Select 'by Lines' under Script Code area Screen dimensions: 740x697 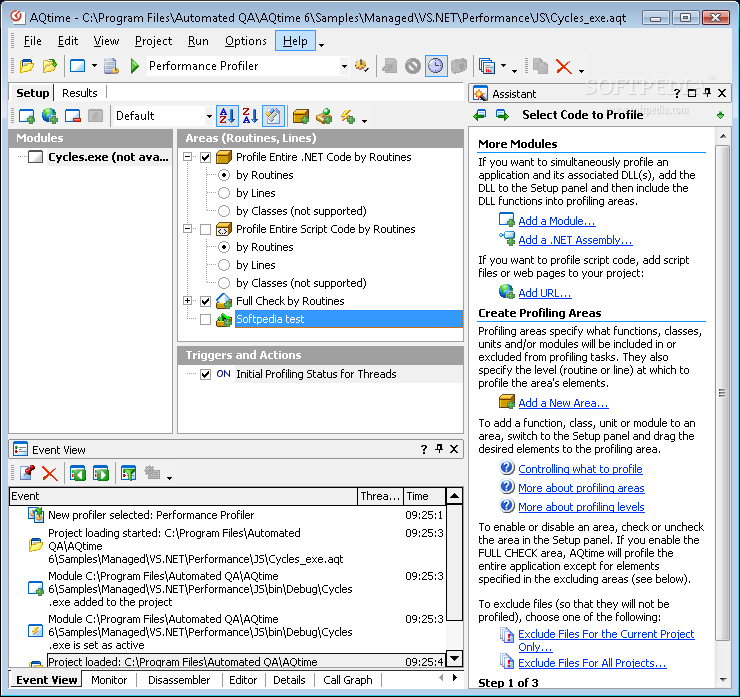click(224, 265)
